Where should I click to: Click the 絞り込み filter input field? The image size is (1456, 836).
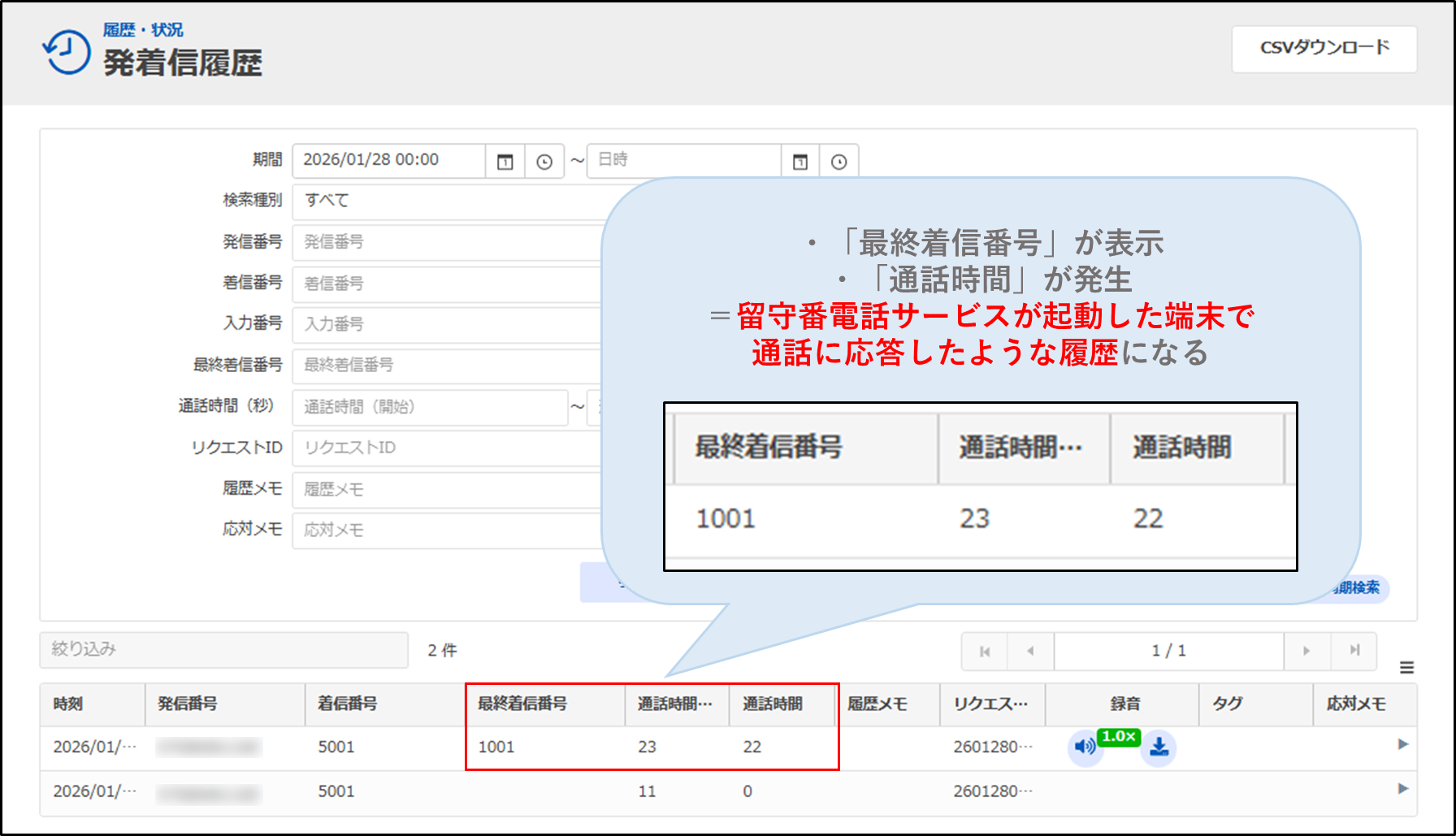(x=223, y=650)
